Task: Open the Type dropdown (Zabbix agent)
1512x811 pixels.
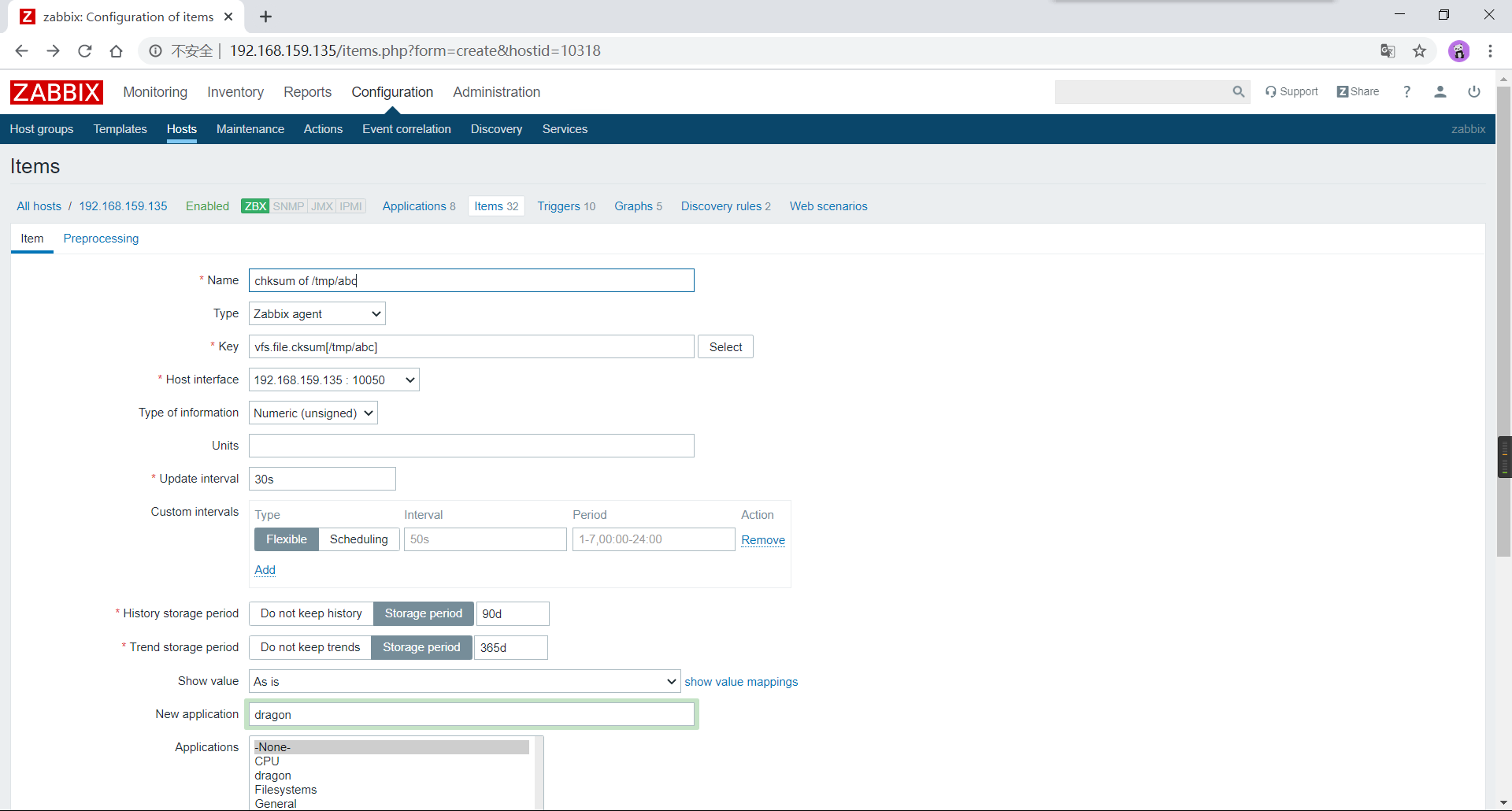Action: (x=317, y=314)
